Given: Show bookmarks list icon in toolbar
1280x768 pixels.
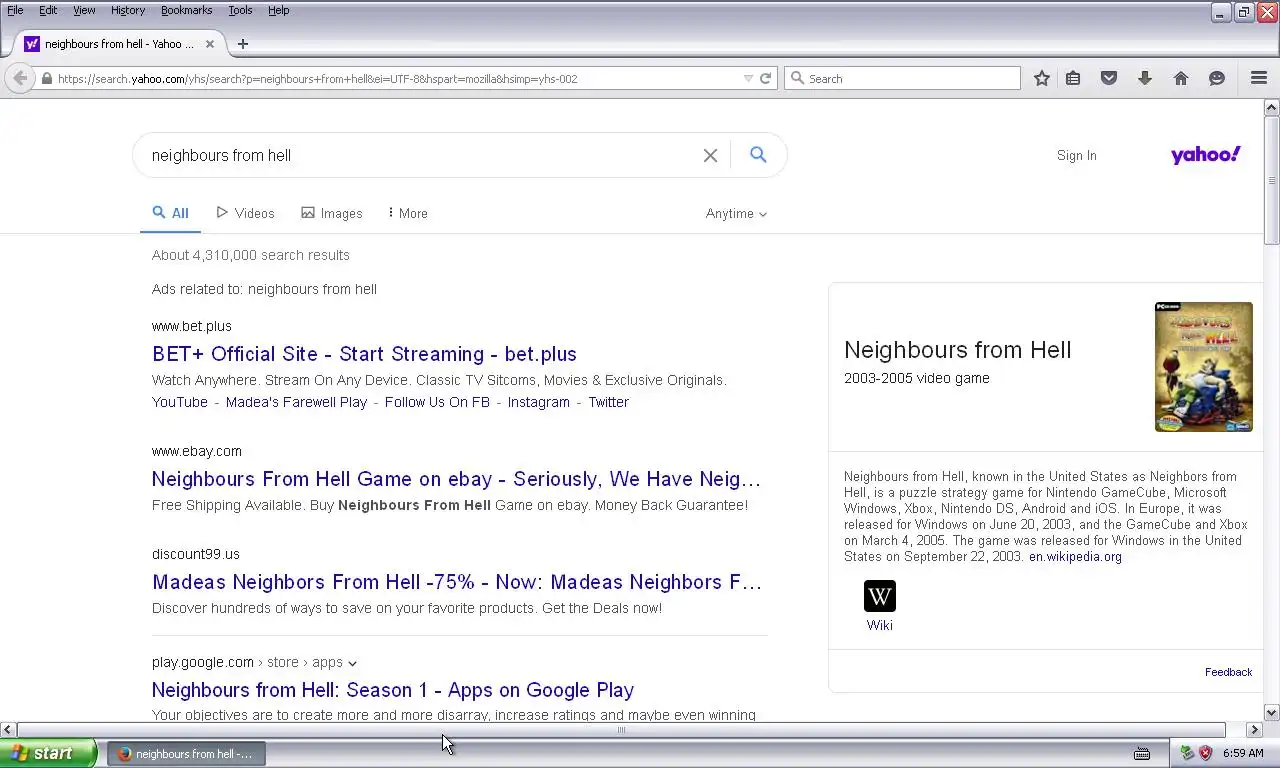Looking at the screenshot, I should tap(1073, 78).
